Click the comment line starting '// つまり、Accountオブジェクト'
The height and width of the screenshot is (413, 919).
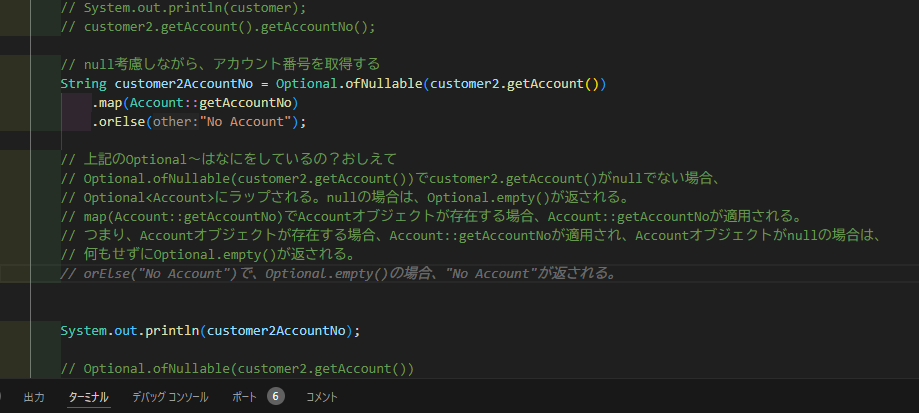(x=471, y=235)
